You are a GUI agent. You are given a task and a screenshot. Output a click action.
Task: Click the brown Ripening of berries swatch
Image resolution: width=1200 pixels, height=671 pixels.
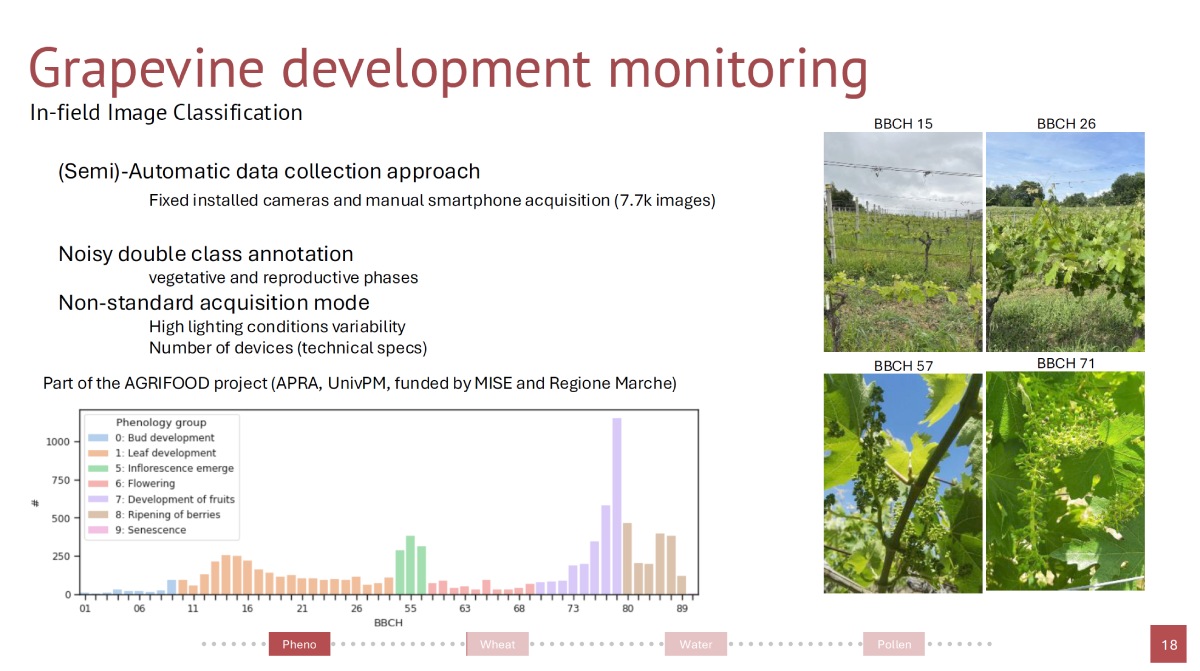pyautogui.click(x=99, y=514)
